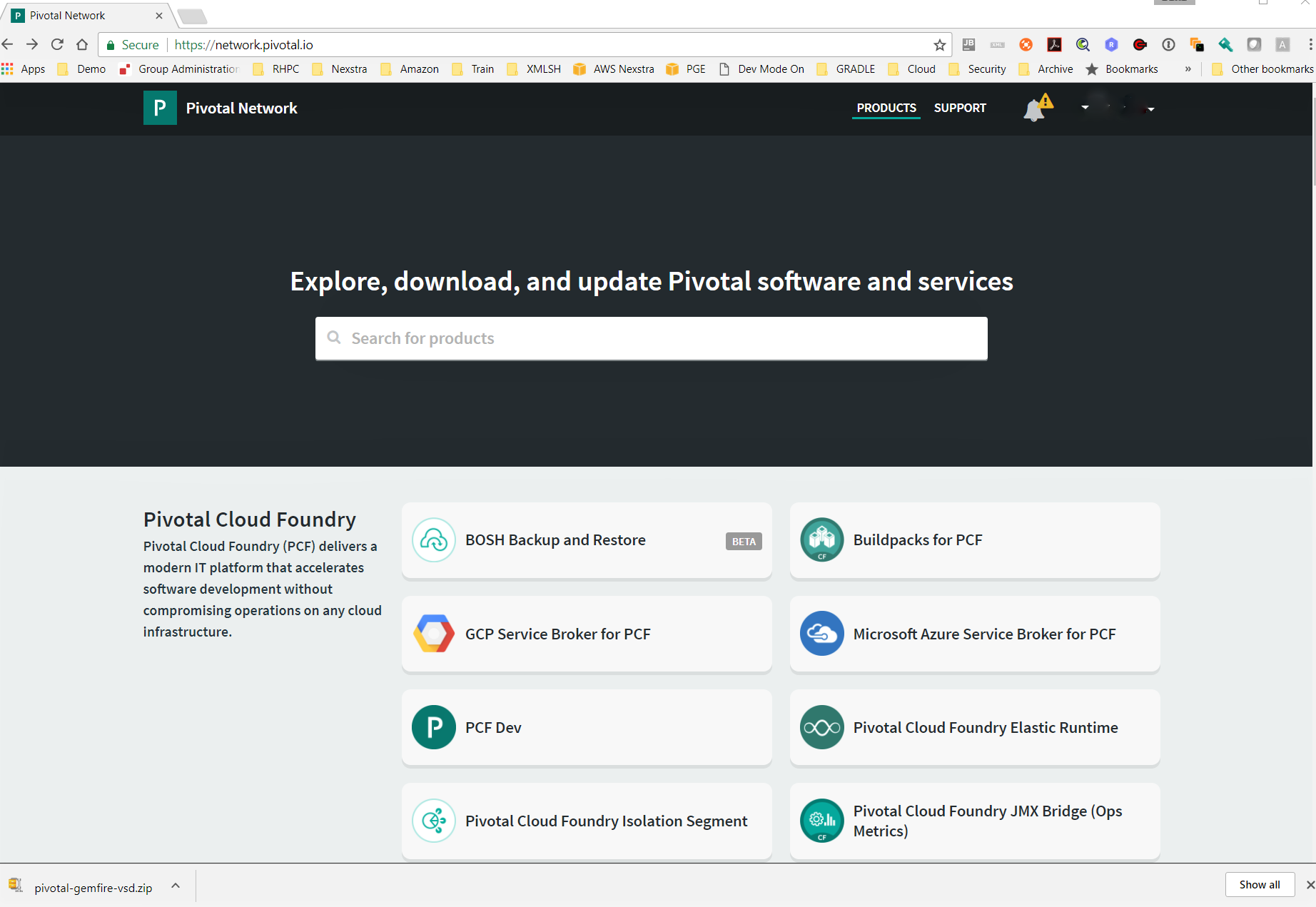The image size is (1316, 907).
Task: Click the JMX Bridge product icon
Action: 821,821
